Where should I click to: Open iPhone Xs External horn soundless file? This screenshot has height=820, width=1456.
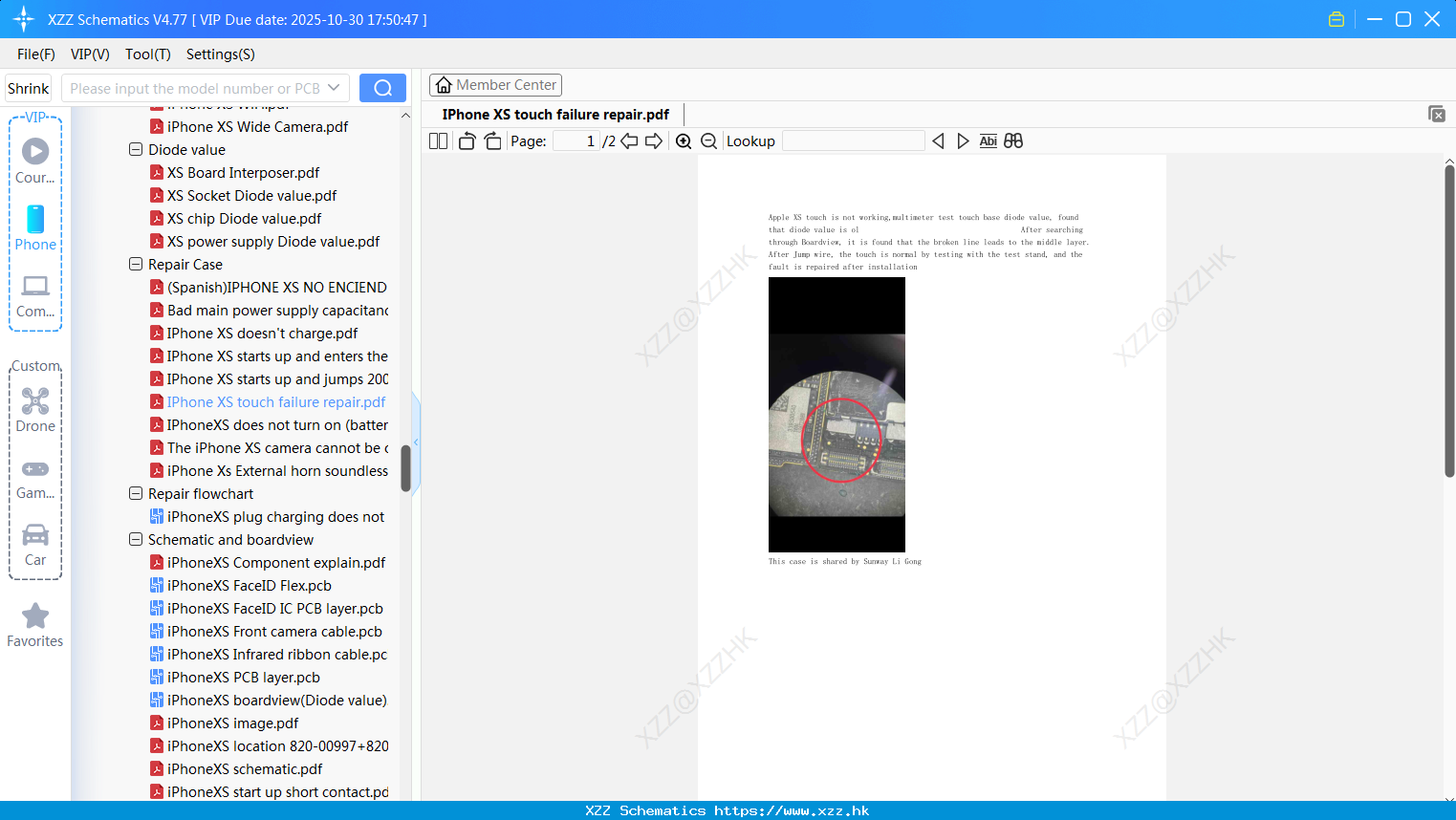[x=277, y=470]
